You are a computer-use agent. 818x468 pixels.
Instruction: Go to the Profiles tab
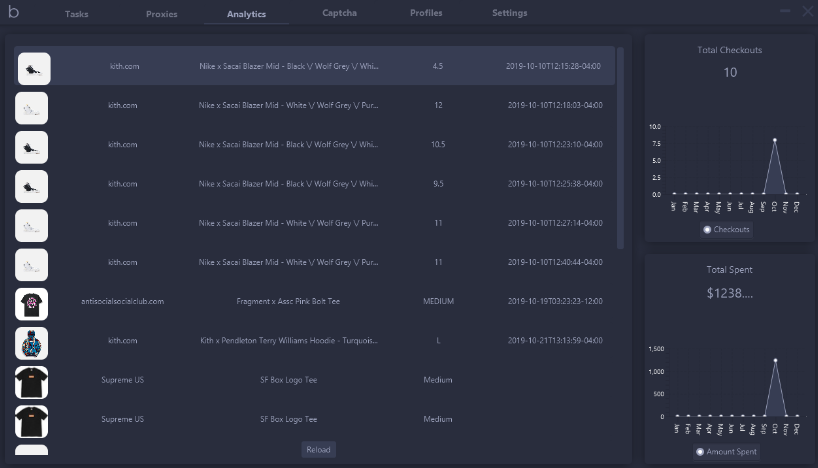[426, 13]
